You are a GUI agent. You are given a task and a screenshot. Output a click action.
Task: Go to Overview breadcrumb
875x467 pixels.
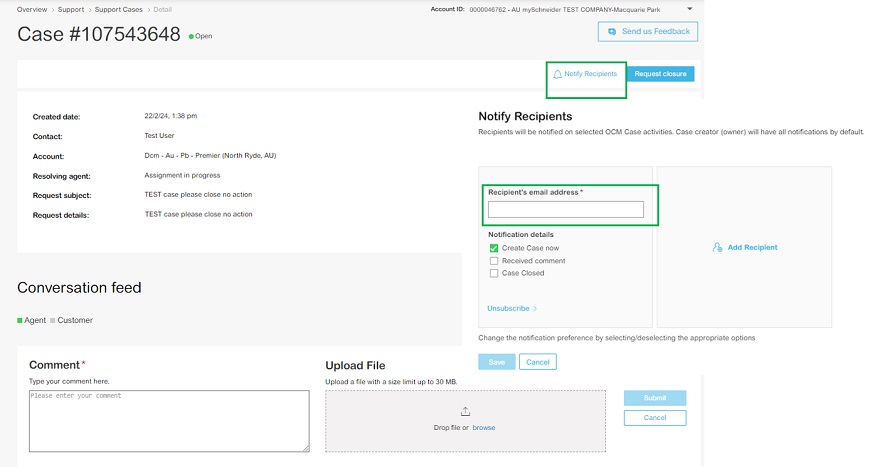tap(32, 9)
